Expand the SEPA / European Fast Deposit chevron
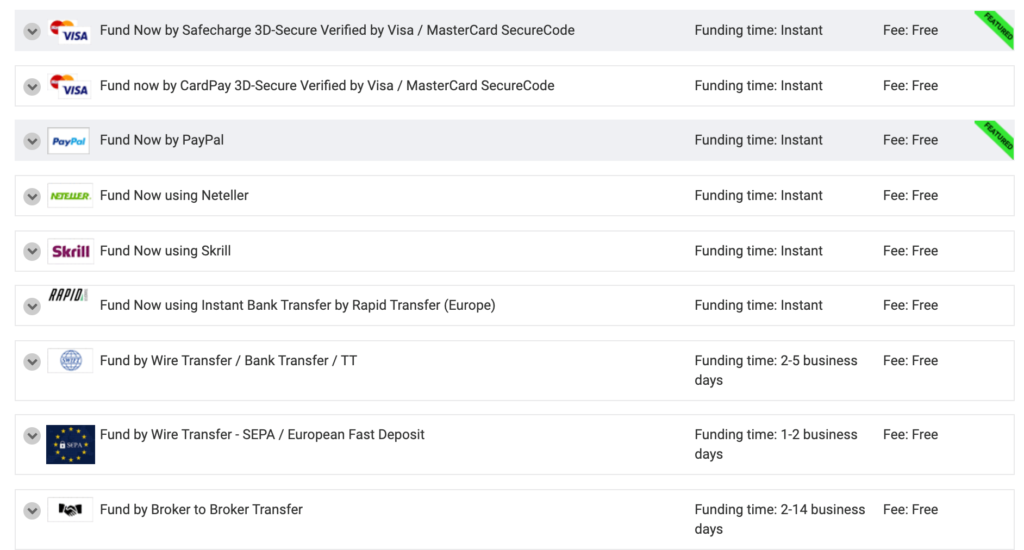1024x550 pixels. click(x=32, y=436)
